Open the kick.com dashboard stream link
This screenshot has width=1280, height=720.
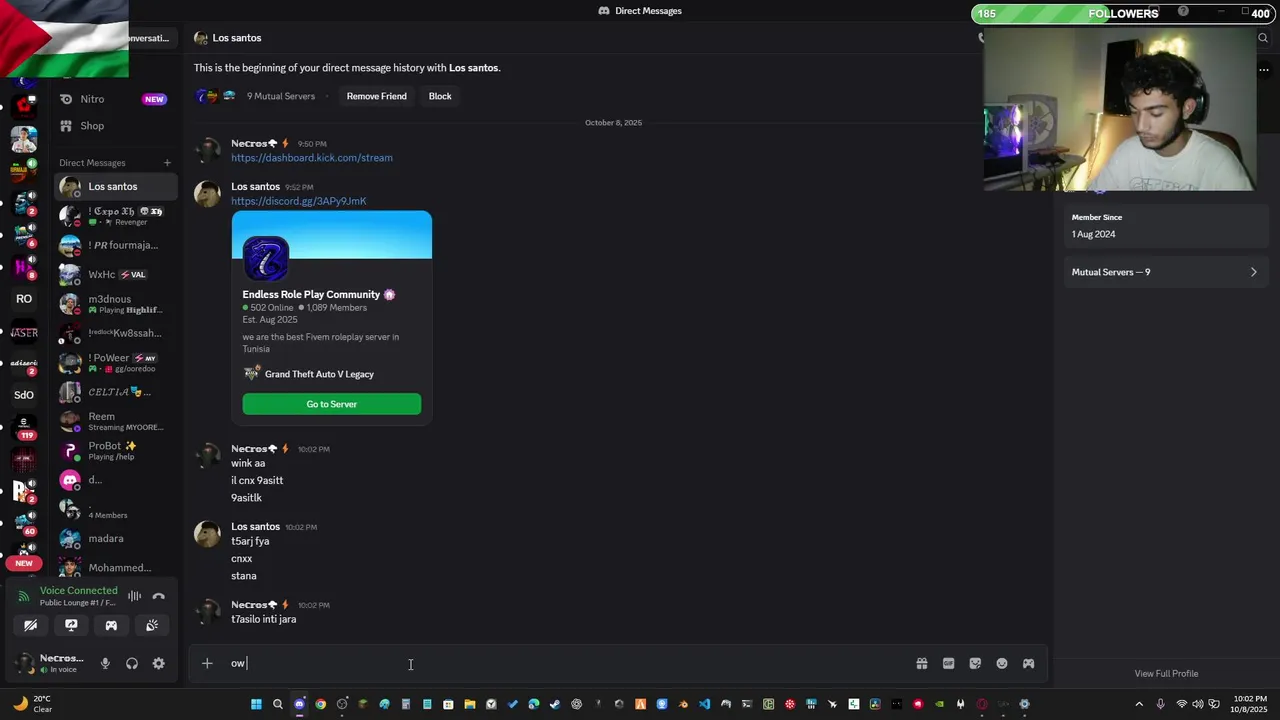click(312, 158)
